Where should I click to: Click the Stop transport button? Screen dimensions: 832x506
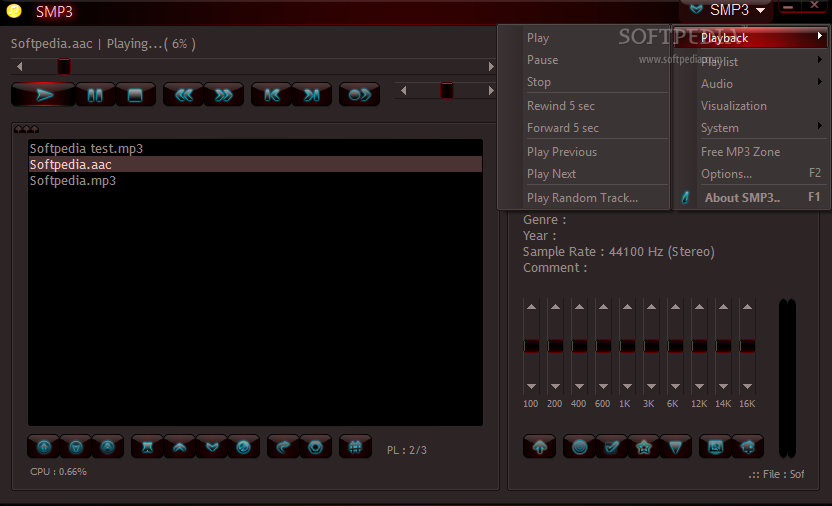135,95
